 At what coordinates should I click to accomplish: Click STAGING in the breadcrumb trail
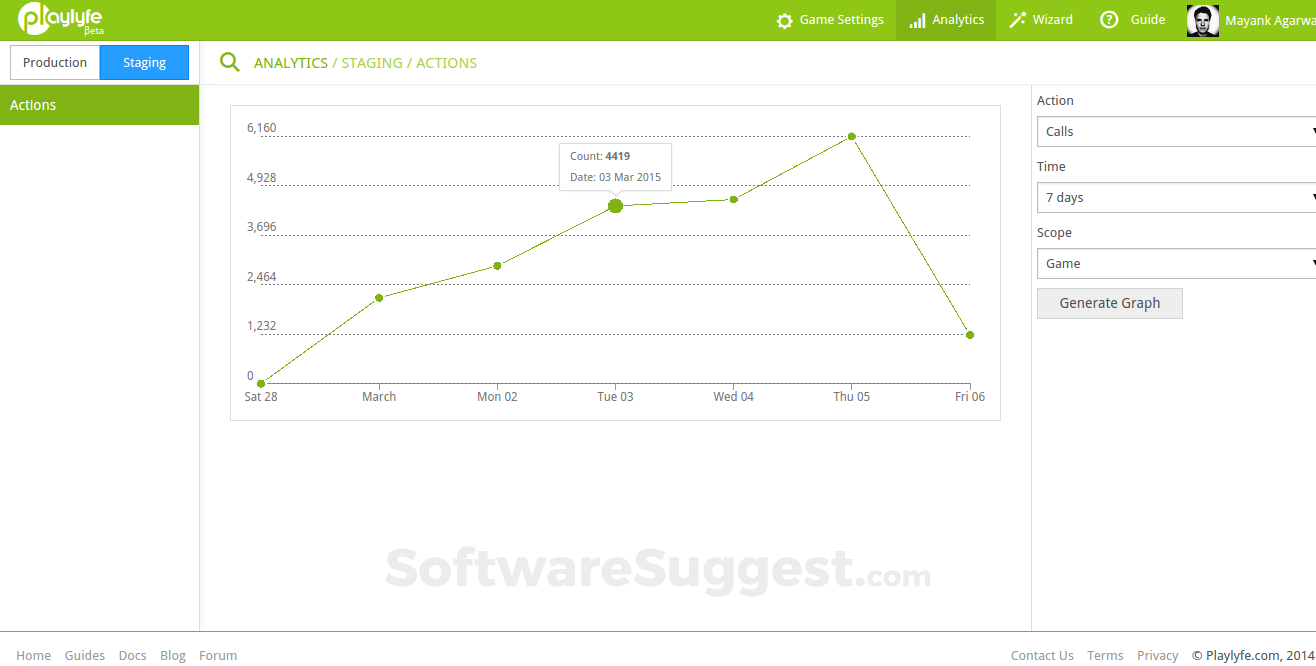click(x=371, y=62)
